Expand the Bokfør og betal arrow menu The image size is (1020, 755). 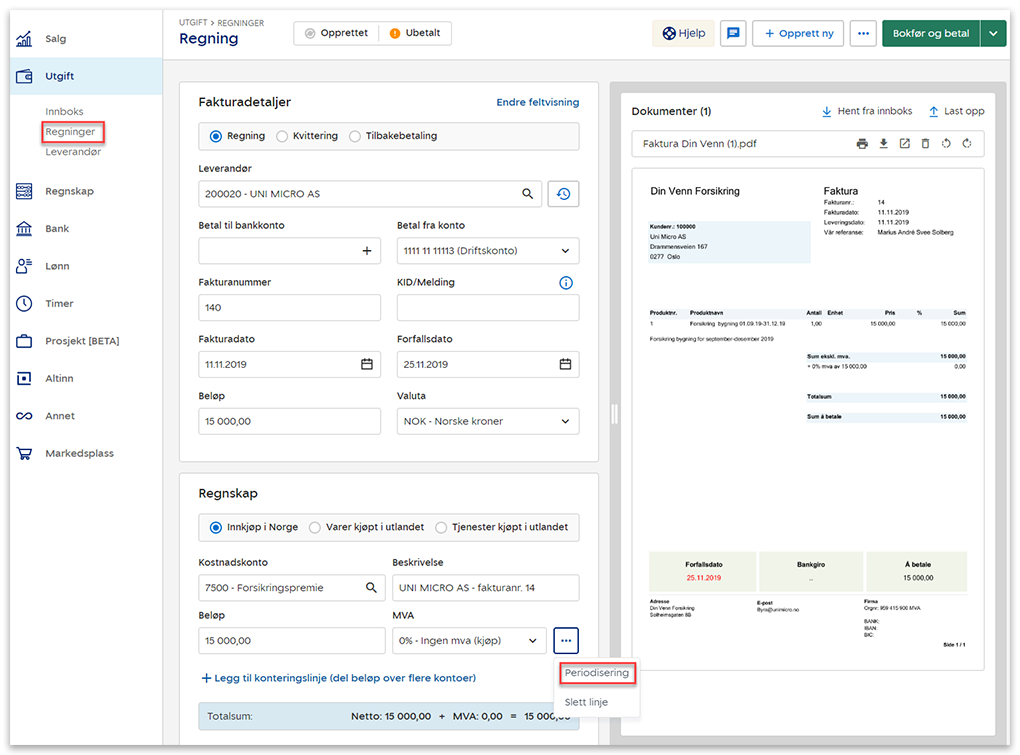(993, 33)
